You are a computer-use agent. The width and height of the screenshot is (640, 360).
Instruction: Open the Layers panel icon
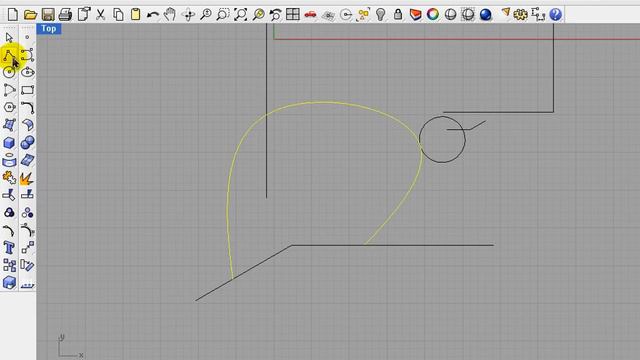point(416,15)
